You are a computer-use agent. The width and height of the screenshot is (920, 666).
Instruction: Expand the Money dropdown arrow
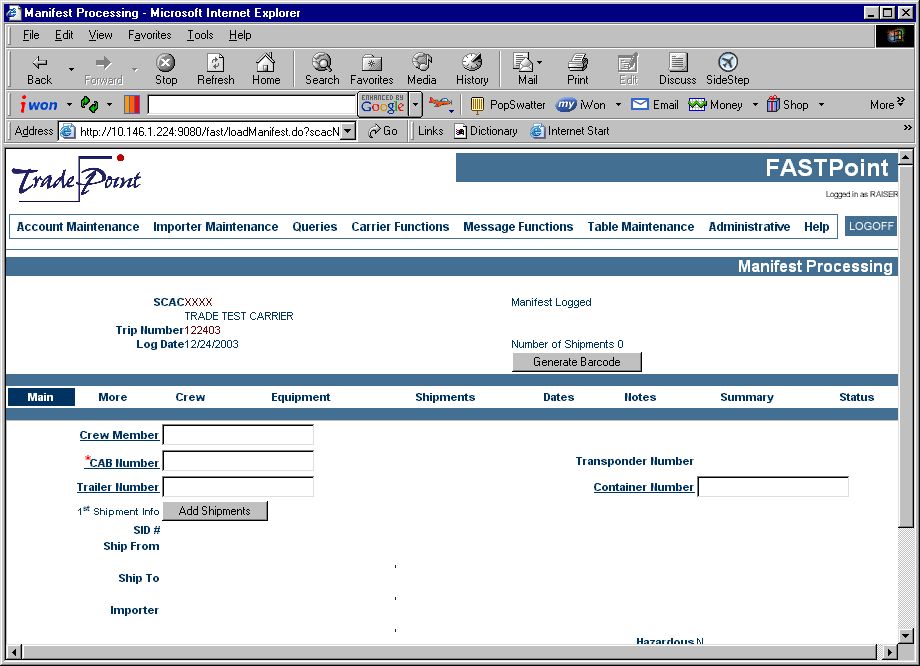click(x=755, y=105)
